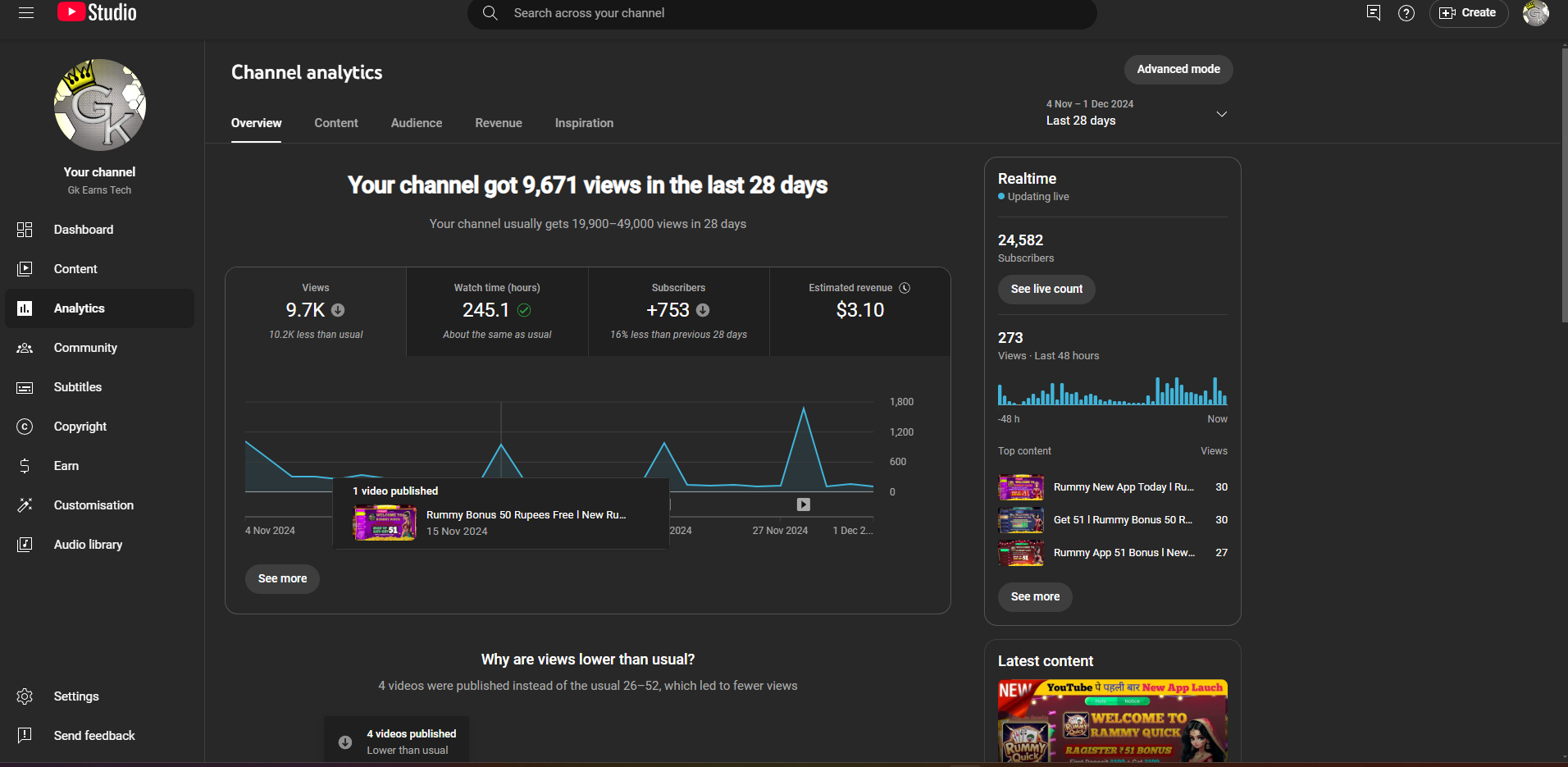Click the Create button

pos(1469,13)
